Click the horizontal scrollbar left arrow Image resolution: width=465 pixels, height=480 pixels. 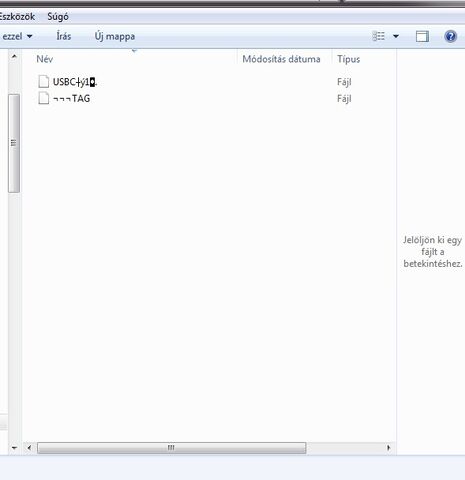[29, 448]
